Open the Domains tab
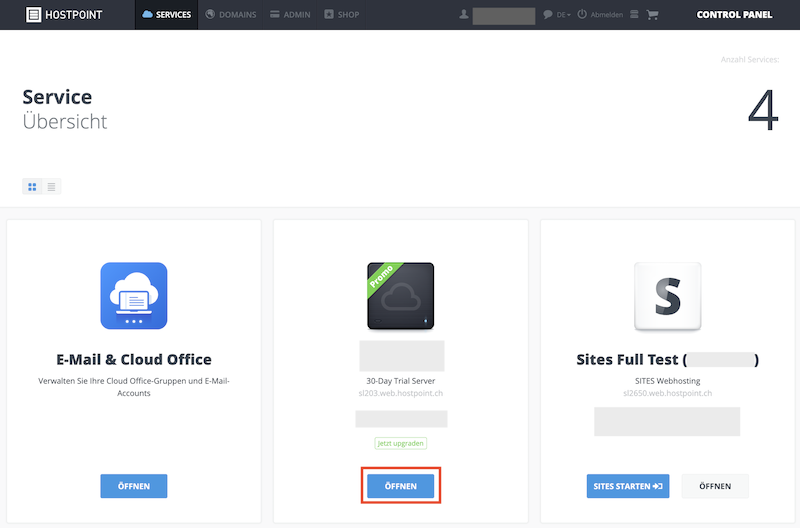 pyautogui.click(x=231, y=15)
